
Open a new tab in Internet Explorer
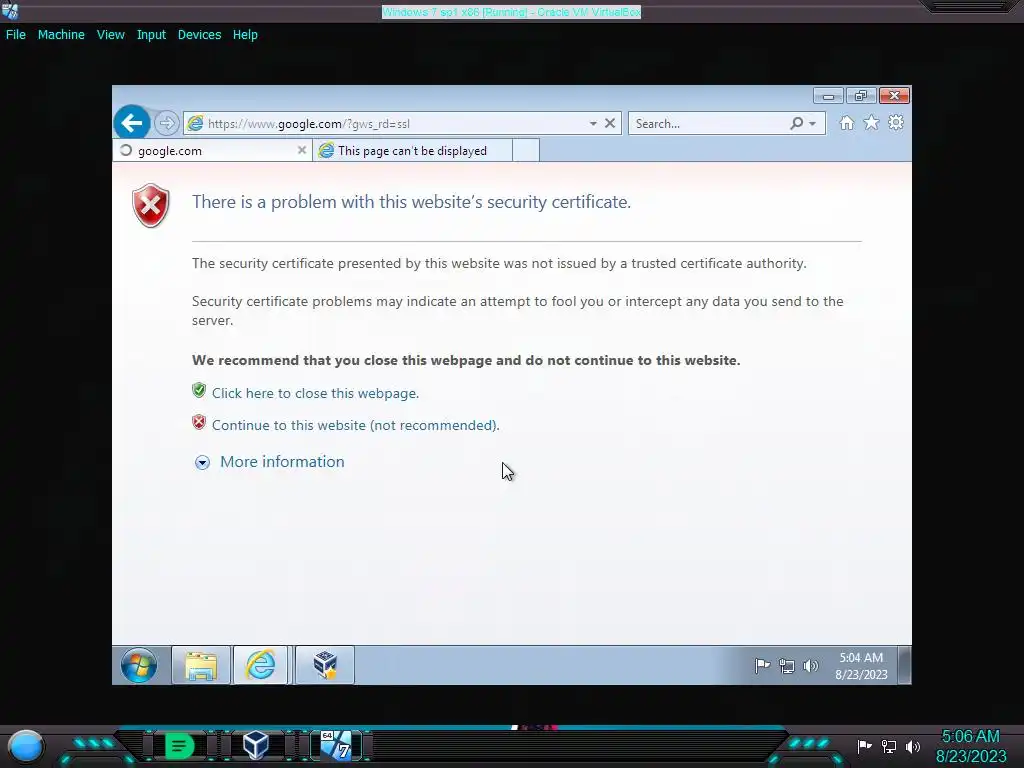526,150
